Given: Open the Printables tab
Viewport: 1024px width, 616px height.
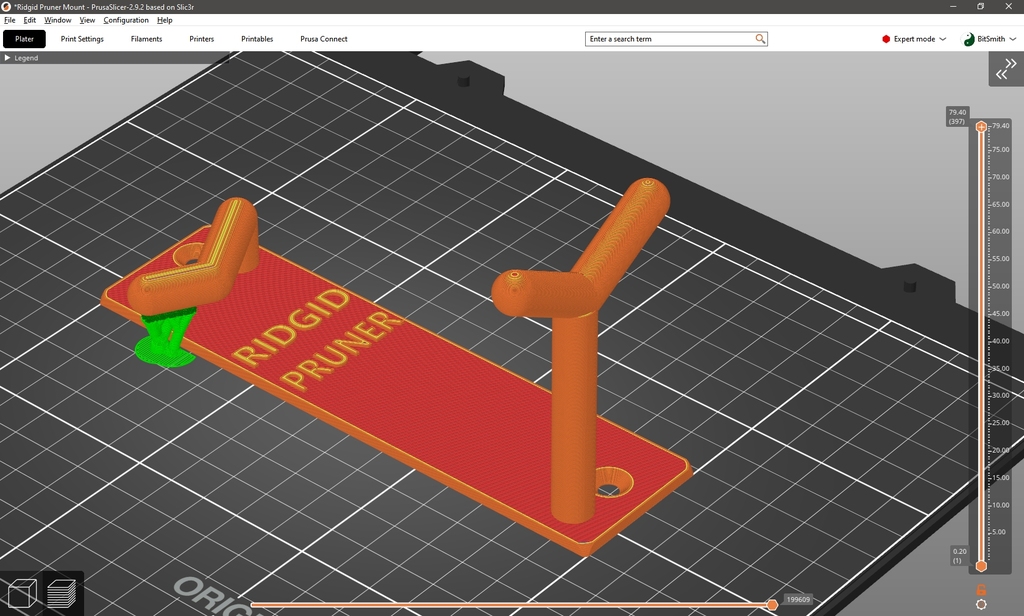Looking at the screenshot, I should pyautogui.click(x=257, y=39).
